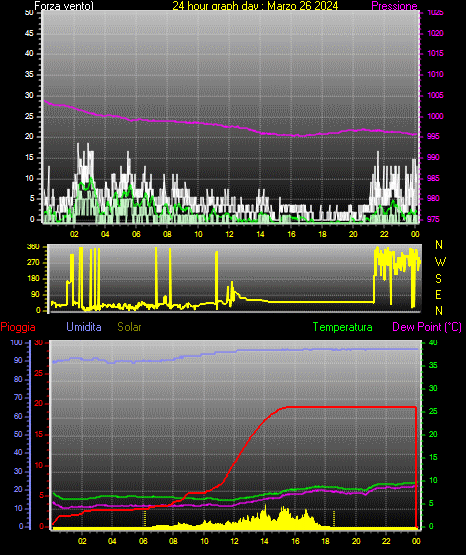The width and height of the screenshot is (466, 555).
Task: Click the Solar legend label
Action: click(130, 327)
